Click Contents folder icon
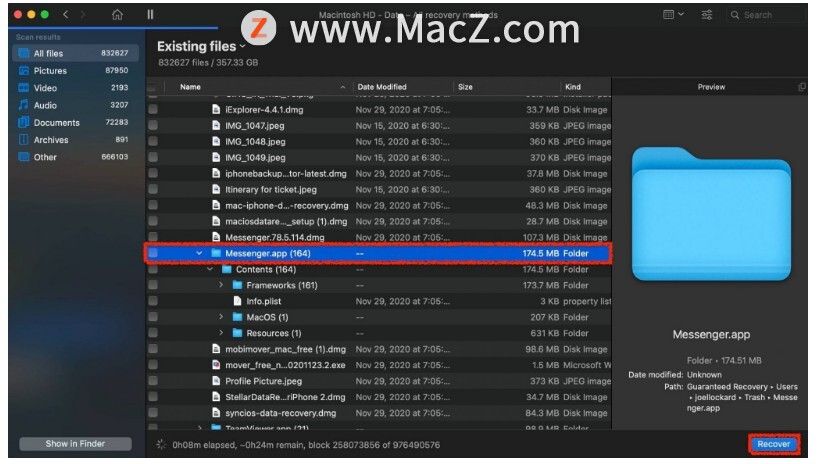The height and width of the screenshot is (464, 818). click(226, 269)
